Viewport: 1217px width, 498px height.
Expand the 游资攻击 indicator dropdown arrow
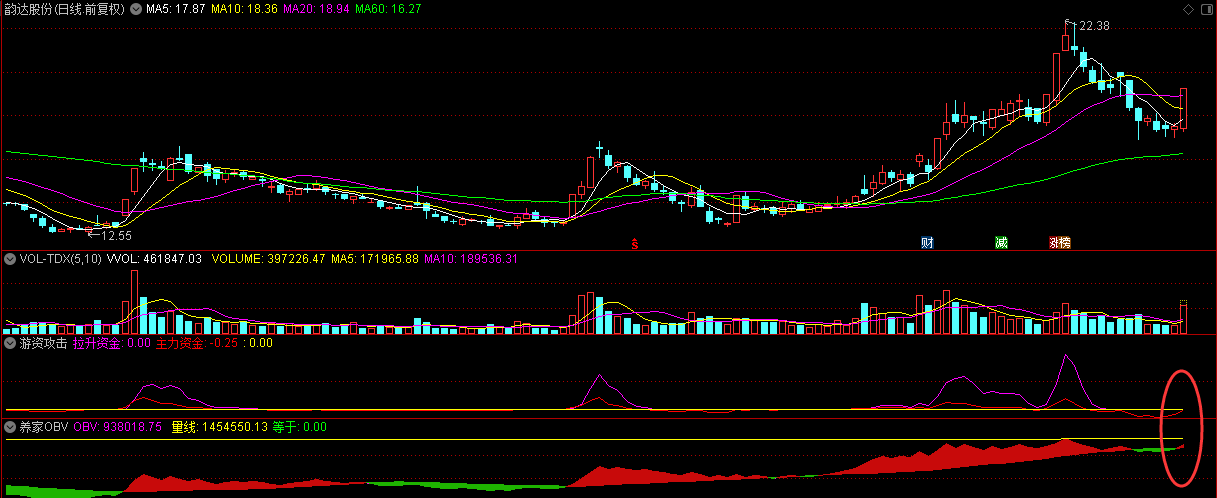(10, 343)
